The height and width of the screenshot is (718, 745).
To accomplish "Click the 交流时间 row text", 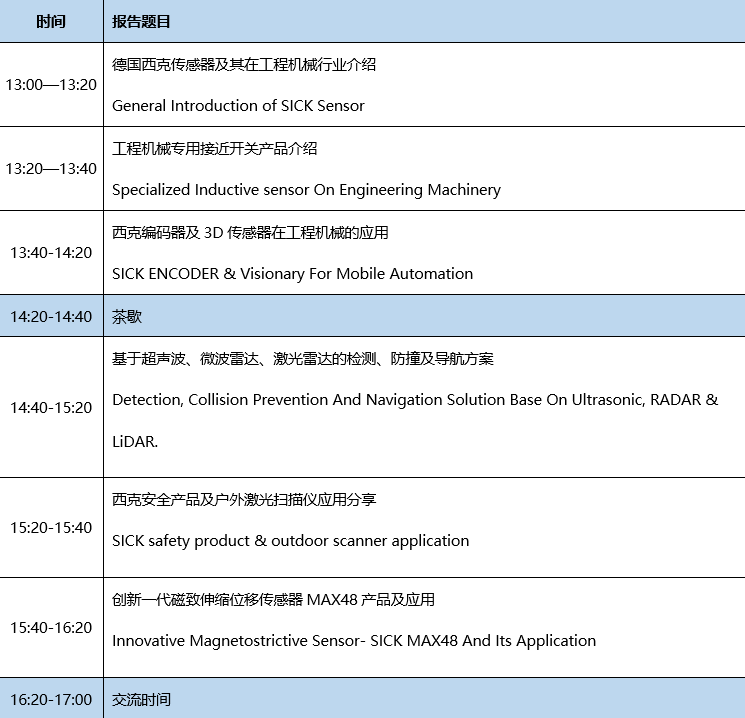I will [x=141, y=699].
